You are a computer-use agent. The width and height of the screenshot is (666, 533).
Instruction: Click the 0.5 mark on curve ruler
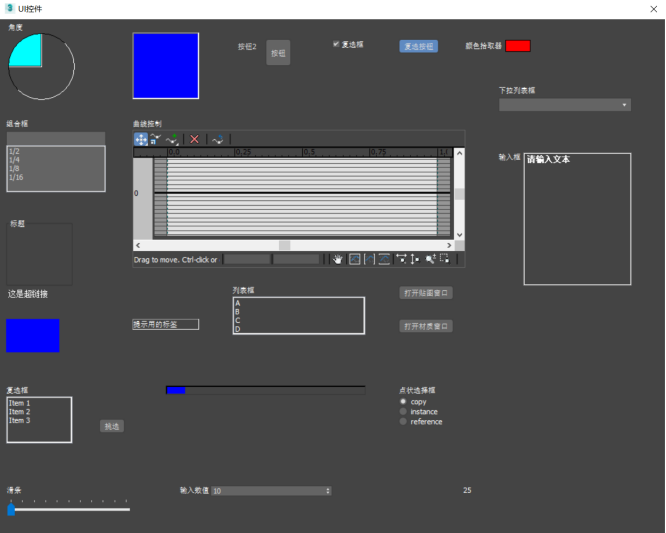[309, 152]
